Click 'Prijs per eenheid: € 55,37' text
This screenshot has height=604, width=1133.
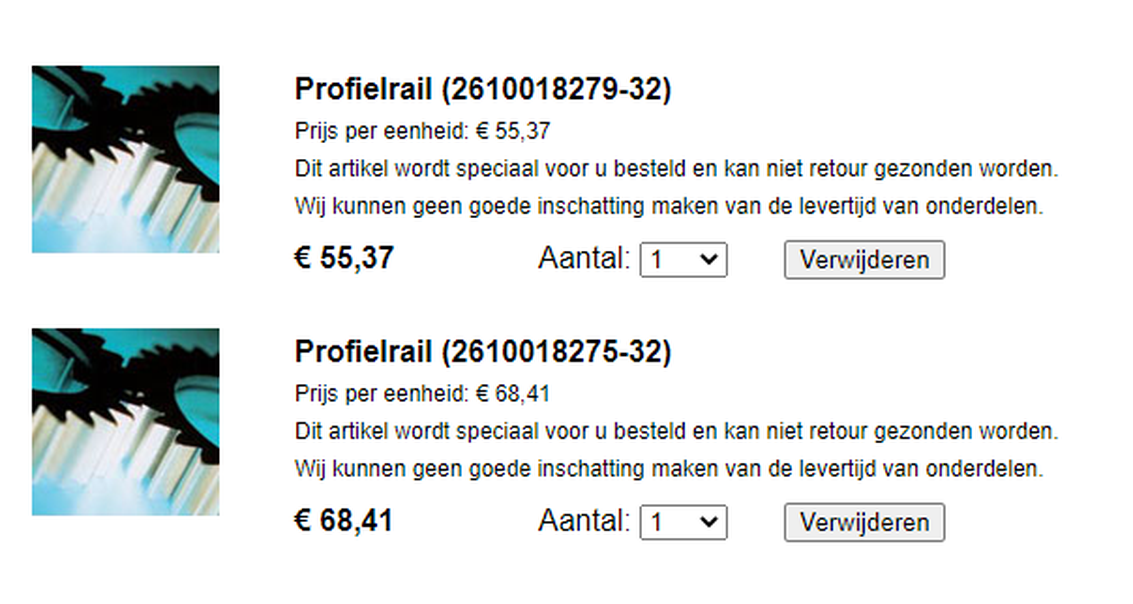[x=423, y=131]
